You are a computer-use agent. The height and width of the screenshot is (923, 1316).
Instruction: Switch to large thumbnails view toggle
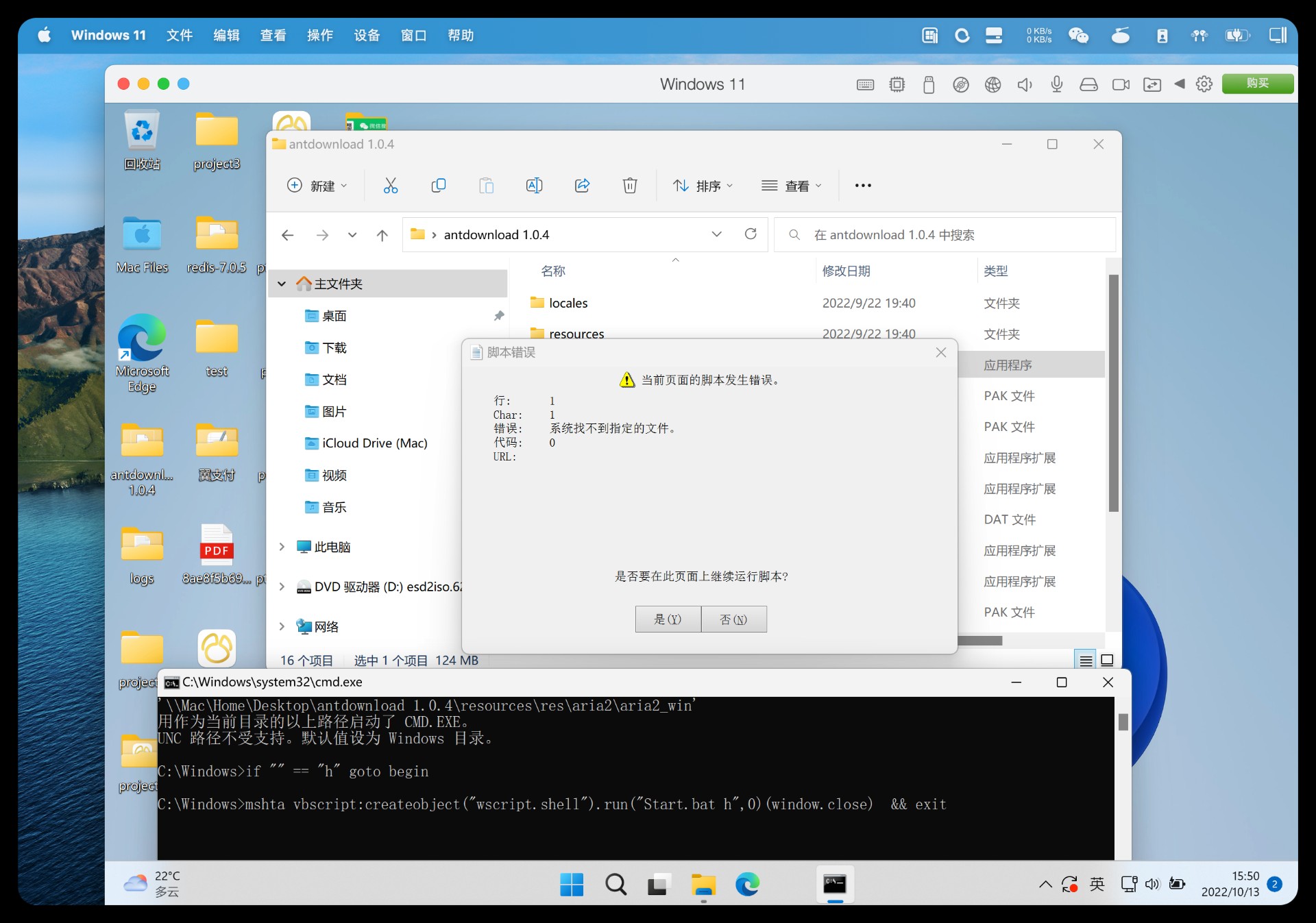click(1107, 661)
